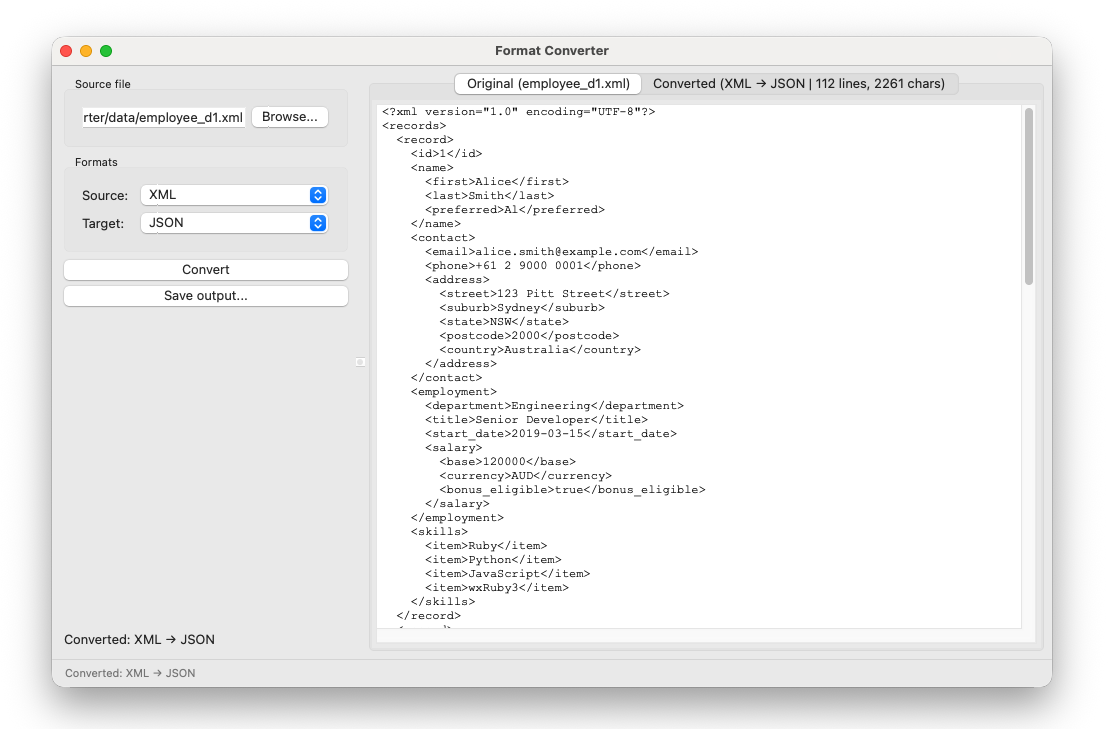Viewport: 1116px width, 729px height.
Task: Place cursor on the alice.smith@example.com email line
Action: click(x=561, y=252)
